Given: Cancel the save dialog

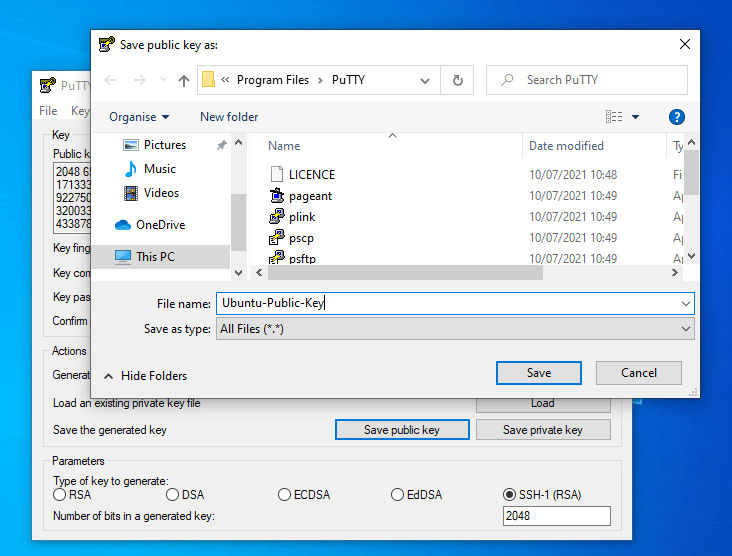Looking at the screenshot, I should [639, 373].
